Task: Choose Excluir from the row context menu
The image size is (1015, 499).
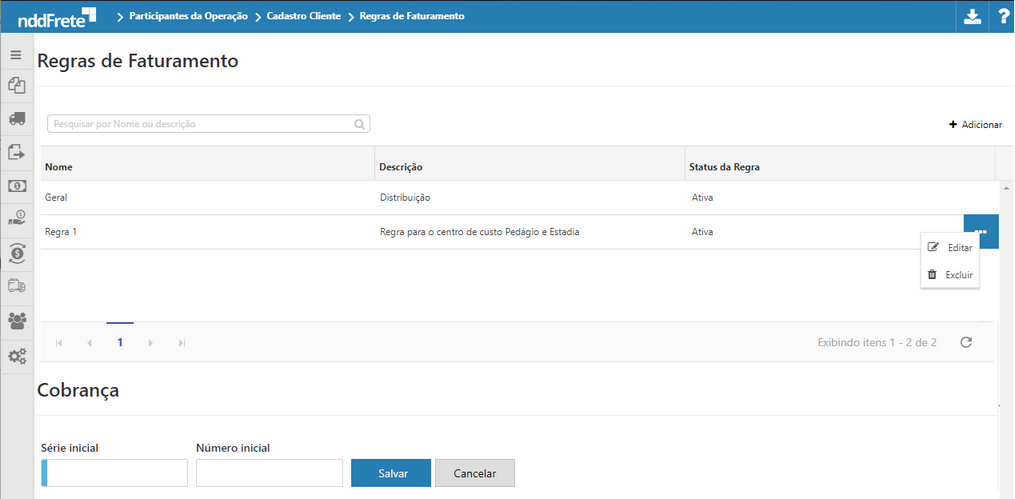Action: pyautogui.click(x=950, y=274)
